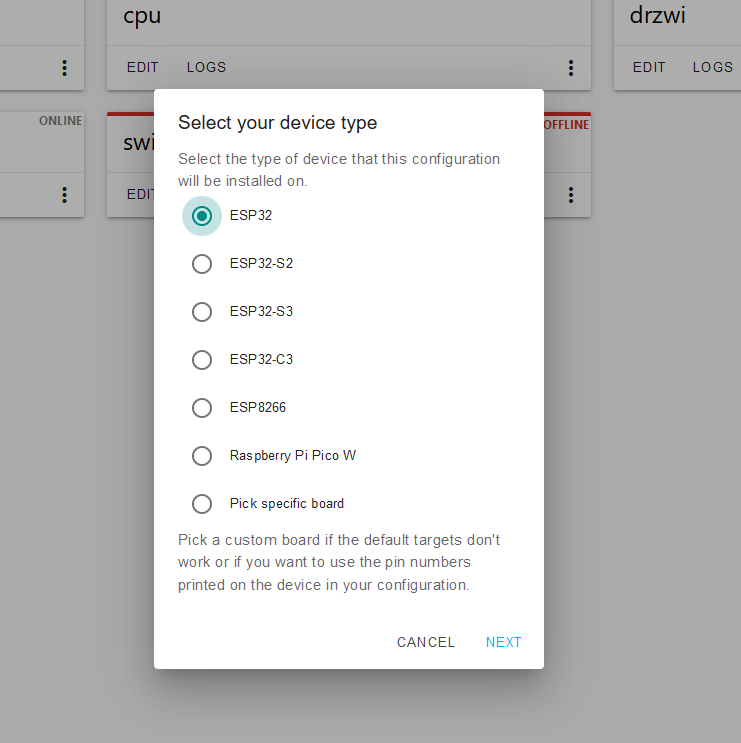Open LOGS on the cpu card

[206, 67]
